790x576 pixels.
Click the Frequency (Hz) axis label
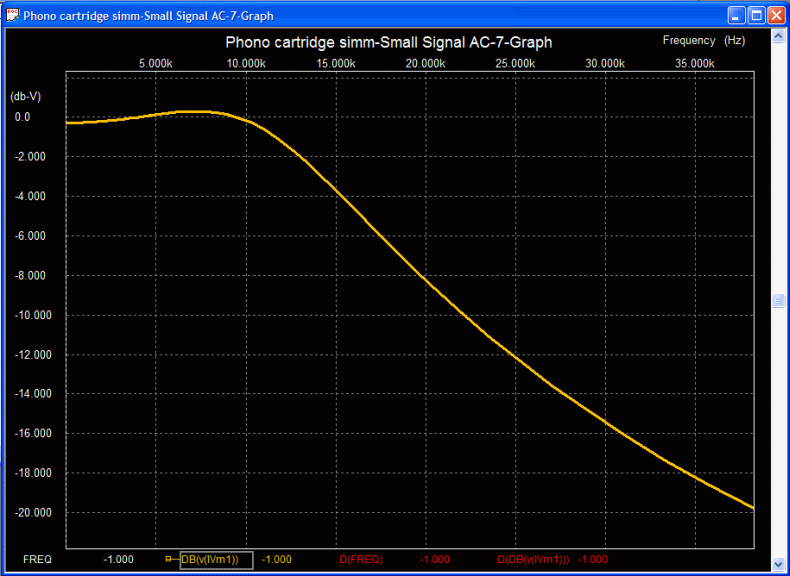703,40
